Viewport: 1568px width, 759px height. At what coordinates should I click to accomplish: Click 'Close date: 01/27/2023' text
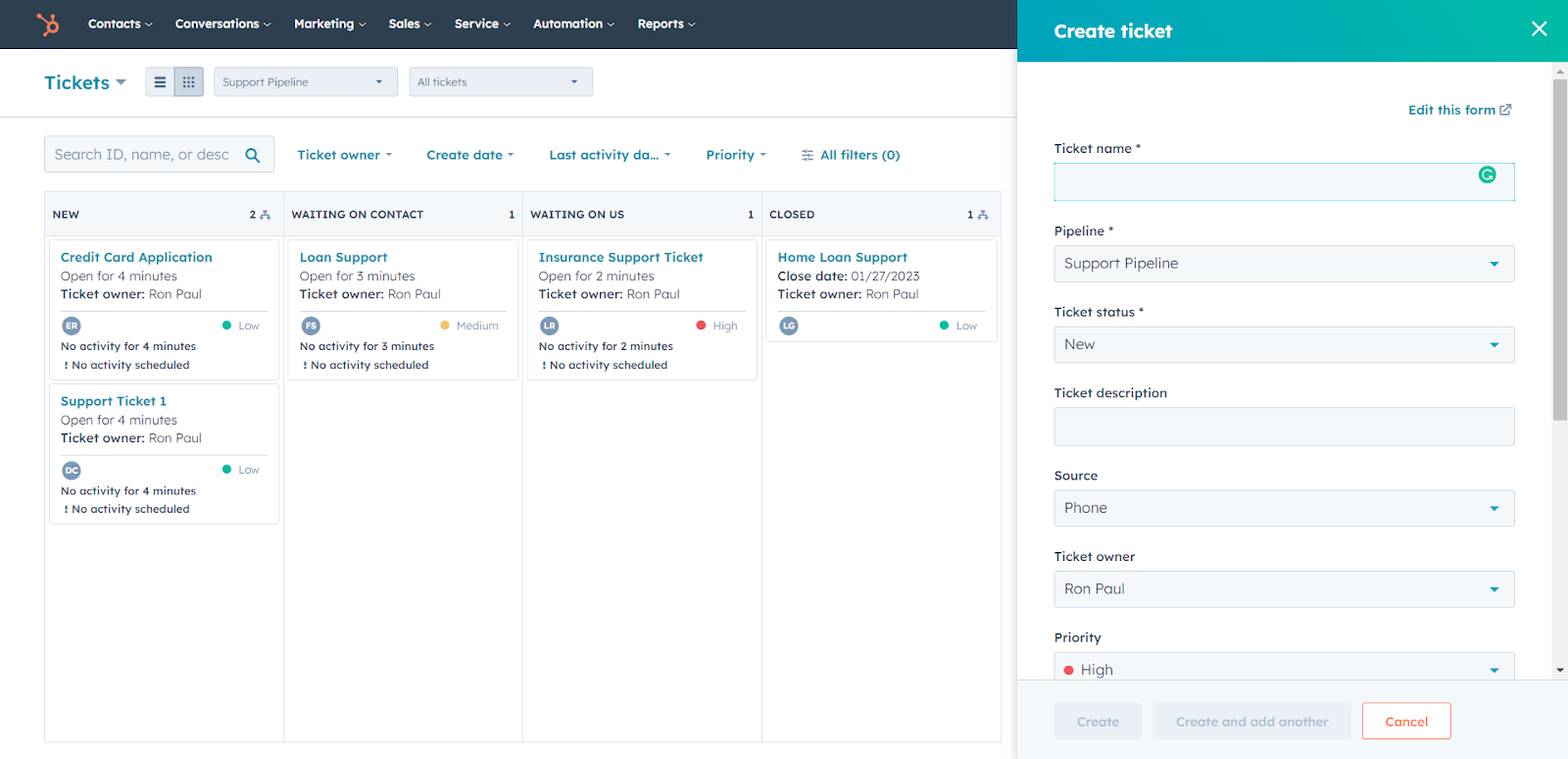[x=849, y=277]
